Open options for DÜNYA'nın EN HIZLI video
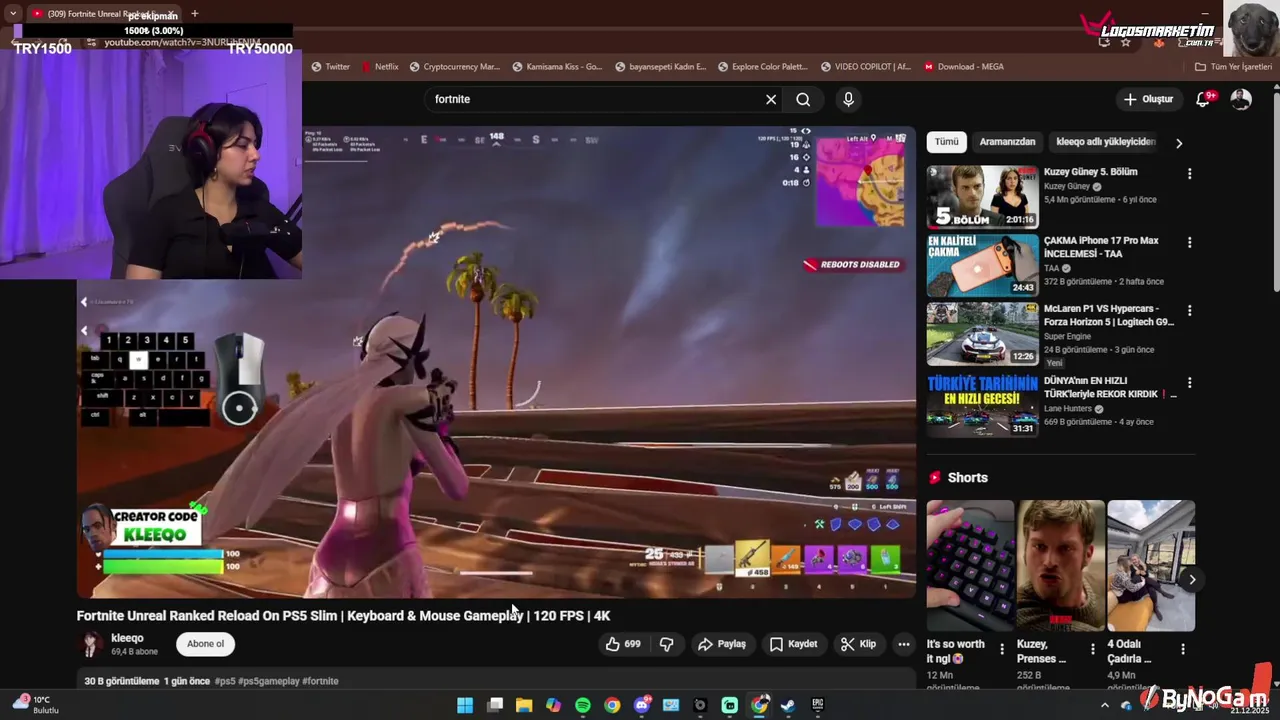Image resolution: width=1280 pixels, height=720 pixels. click(1189, 383)
